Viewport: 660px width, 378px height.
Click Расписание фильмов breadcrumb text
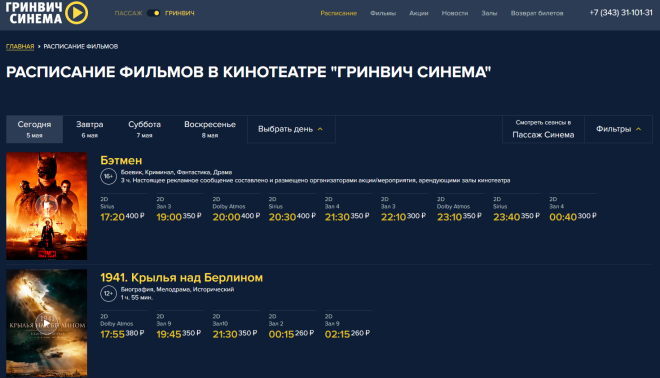(81, 46)
